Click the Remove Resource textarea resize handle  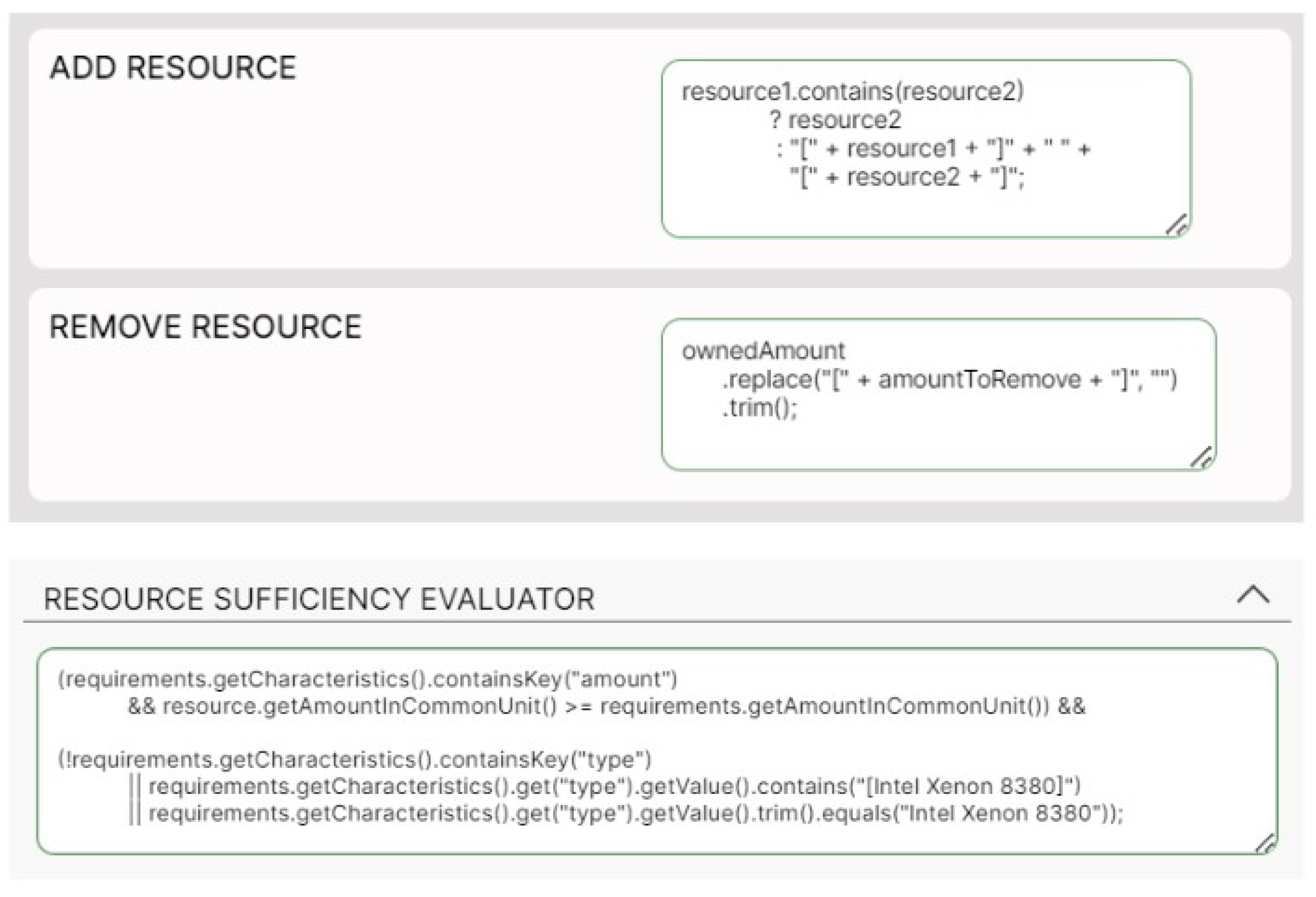click(1202, 457)
